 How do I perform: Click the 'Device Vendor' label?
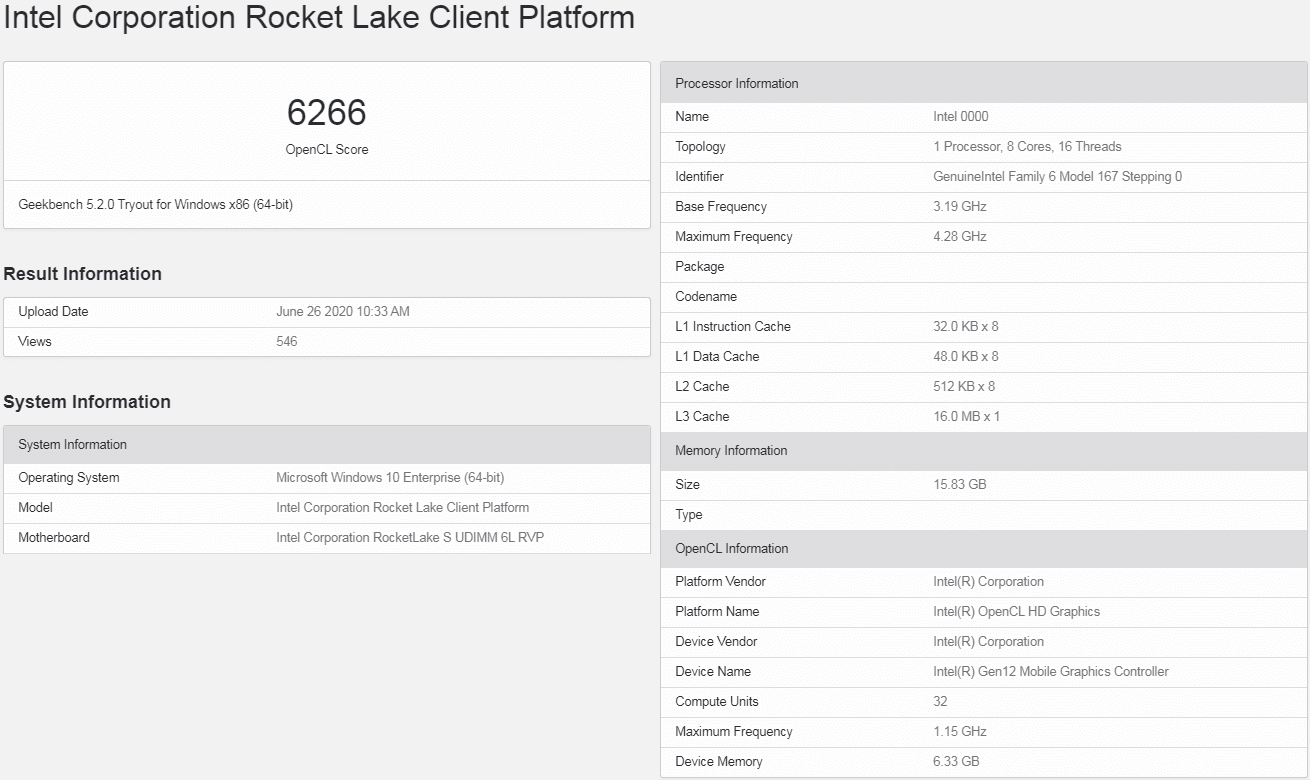pyautogui.click(x=716, y=642)
